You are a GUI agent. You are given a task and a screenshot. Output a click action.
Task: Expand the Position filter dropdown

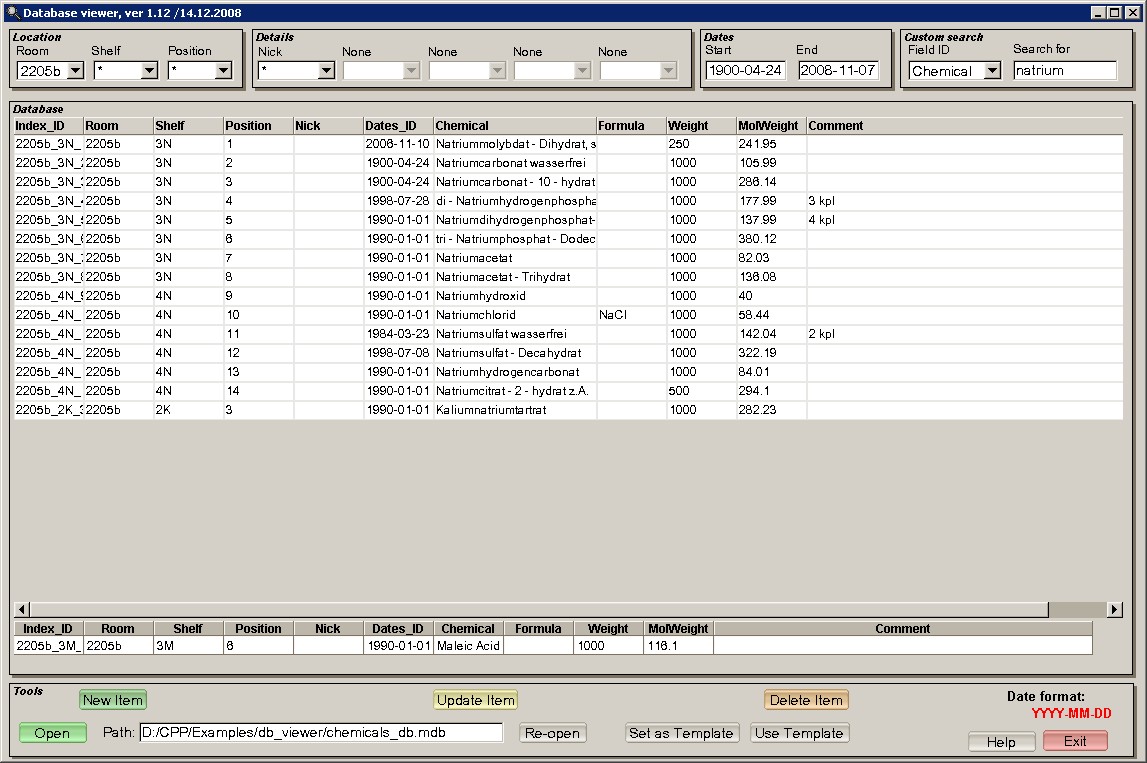pos(223,71)
